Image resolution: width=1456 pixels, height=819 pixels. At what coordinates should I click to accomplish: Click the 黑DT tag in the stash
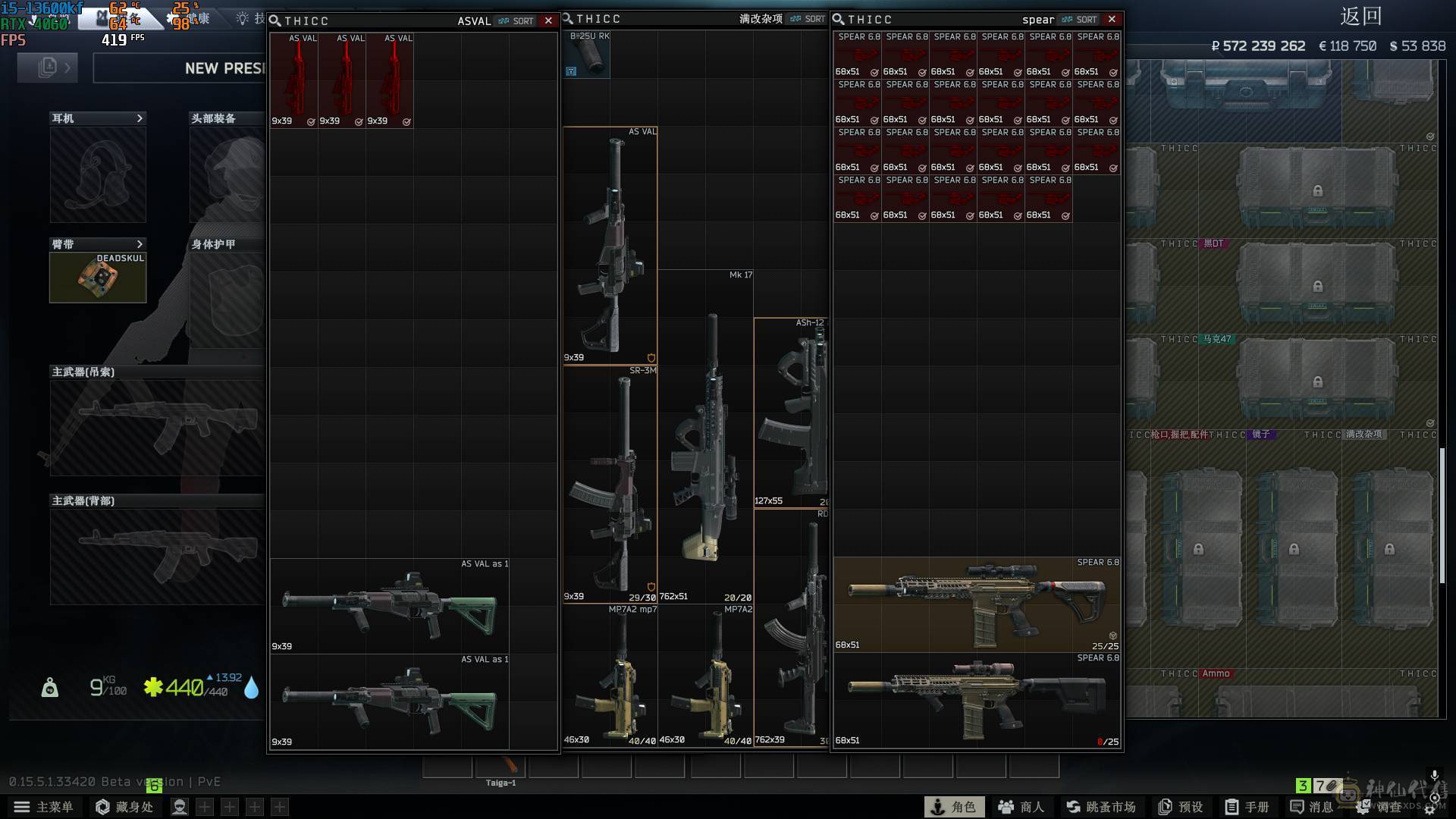[x=1213, y=243]
